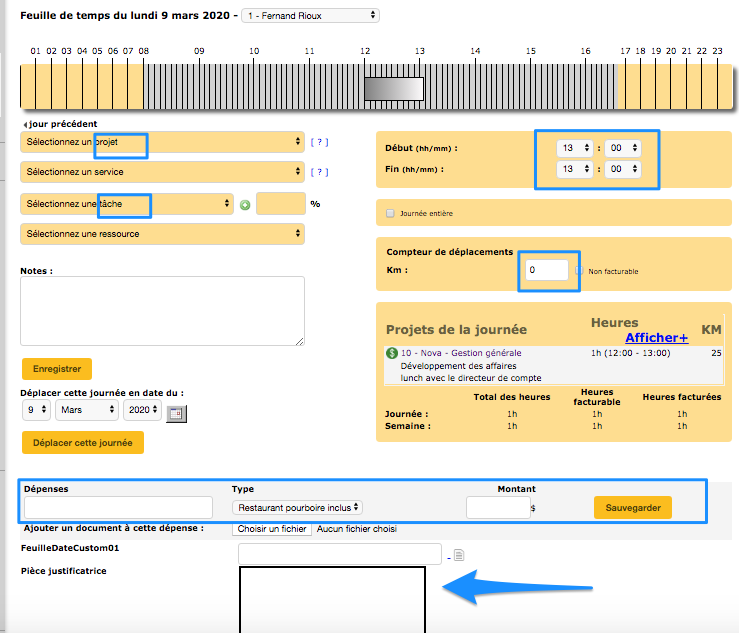Expand the Sélectionnez une ressource dropdown
This screenshot has width=739, height=633.
click(162, 234)
